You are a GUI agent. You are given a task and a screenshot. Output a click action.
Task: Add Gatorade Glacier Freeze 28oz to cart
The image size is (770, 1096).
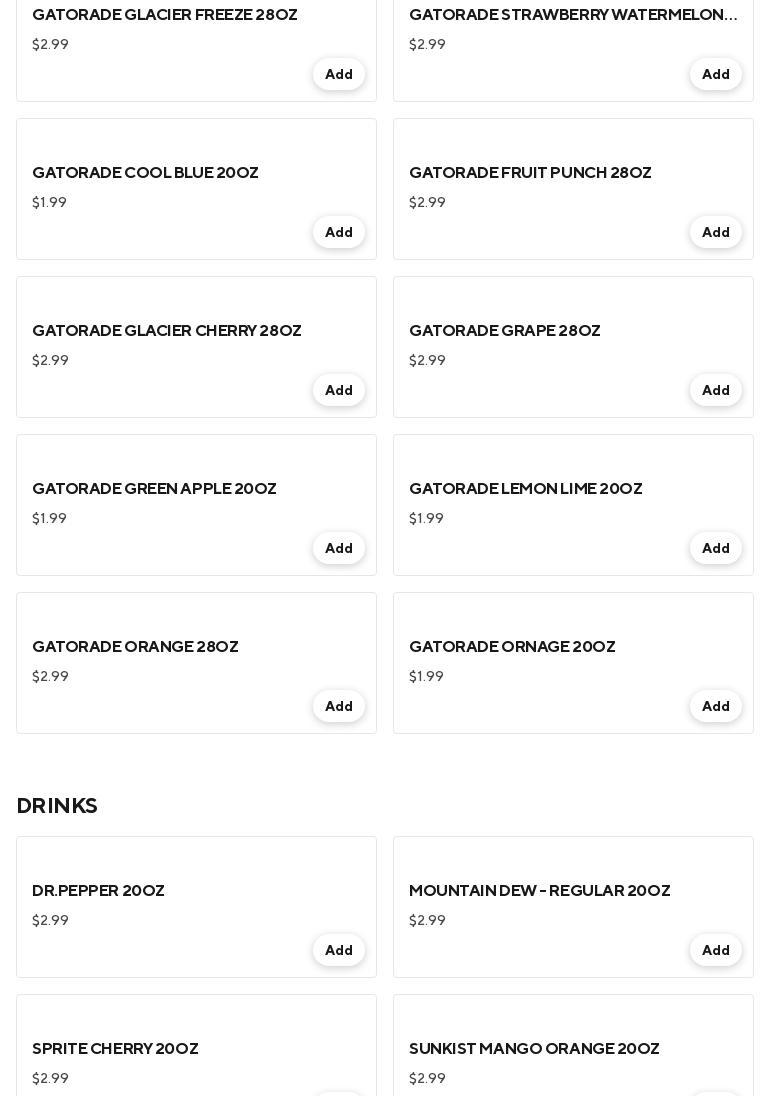point(338,75)
